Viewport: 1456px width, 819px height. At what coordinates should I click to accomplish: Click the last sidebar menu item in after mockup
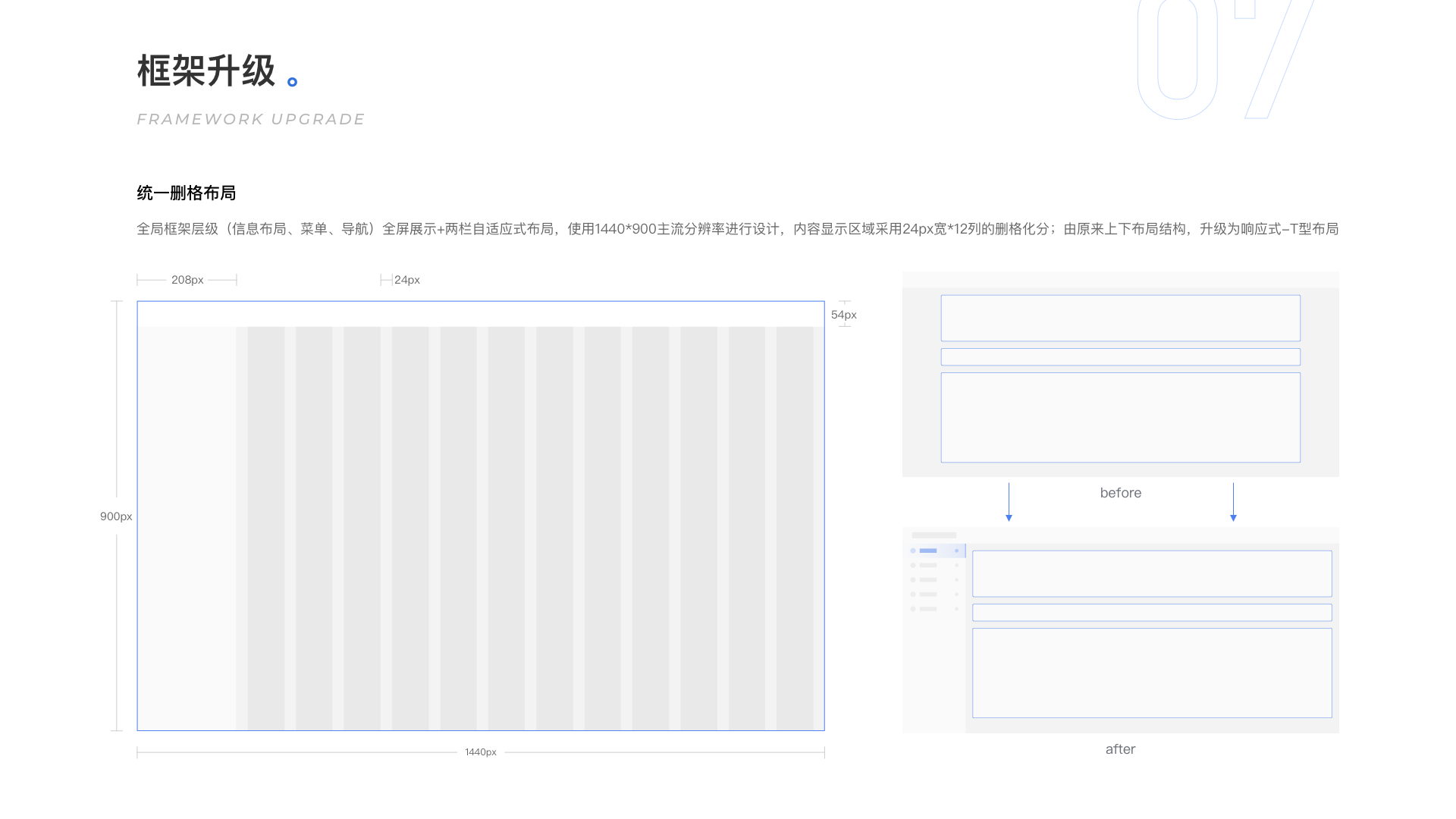929,609
